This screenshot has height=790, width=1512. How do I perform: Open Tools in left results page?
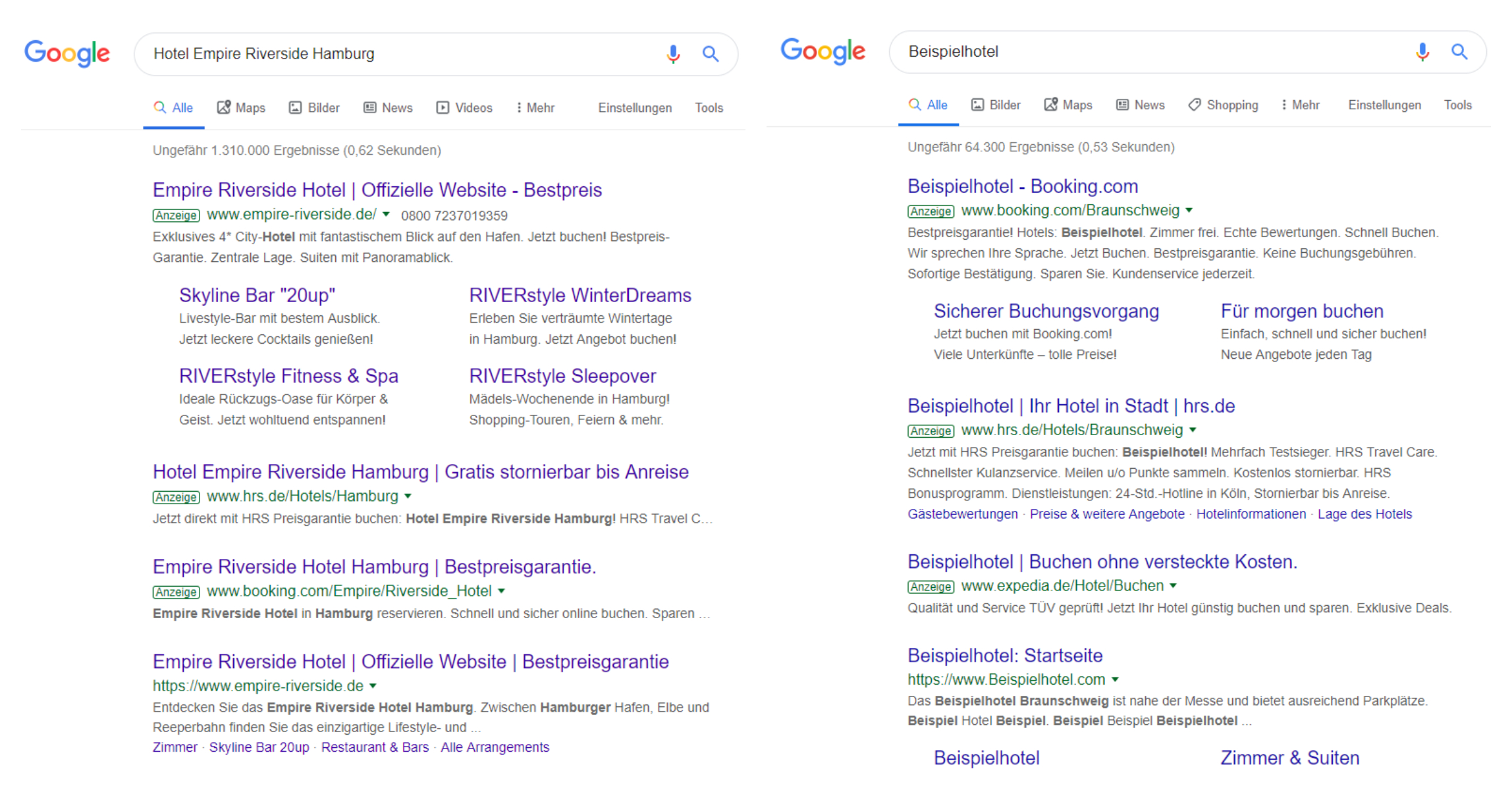(709, 107)
